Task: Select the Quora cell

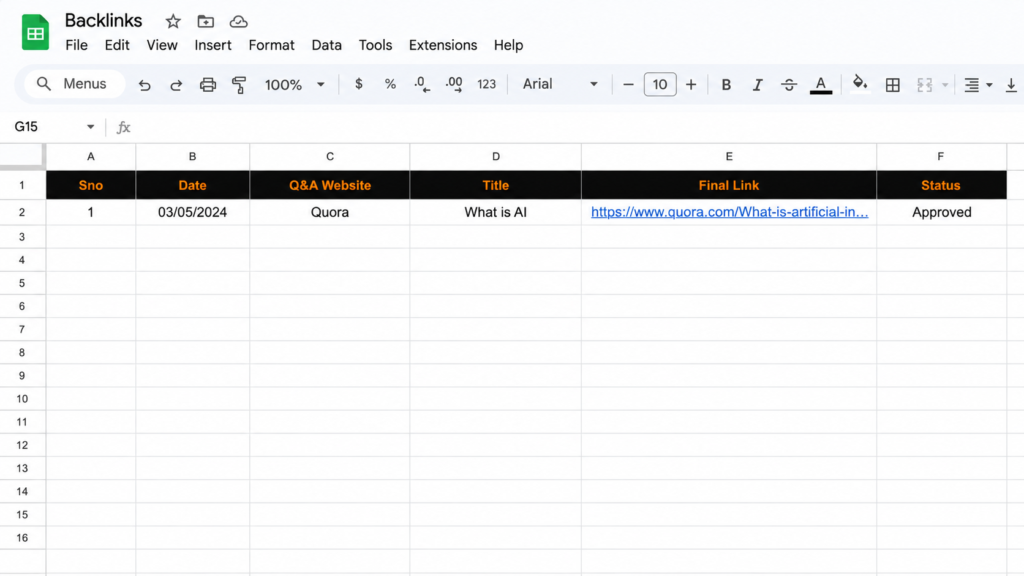Action: [x=330, y=212]
